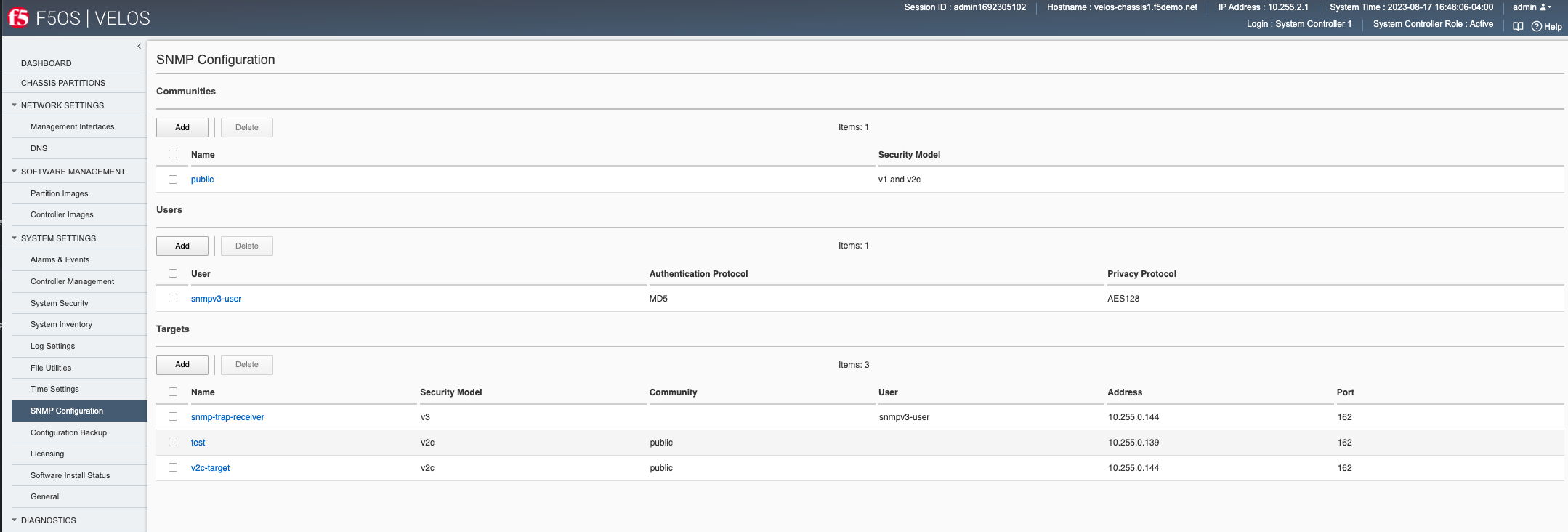Open Alarms & Events page

pyautogui.click(x=60, y=259)
